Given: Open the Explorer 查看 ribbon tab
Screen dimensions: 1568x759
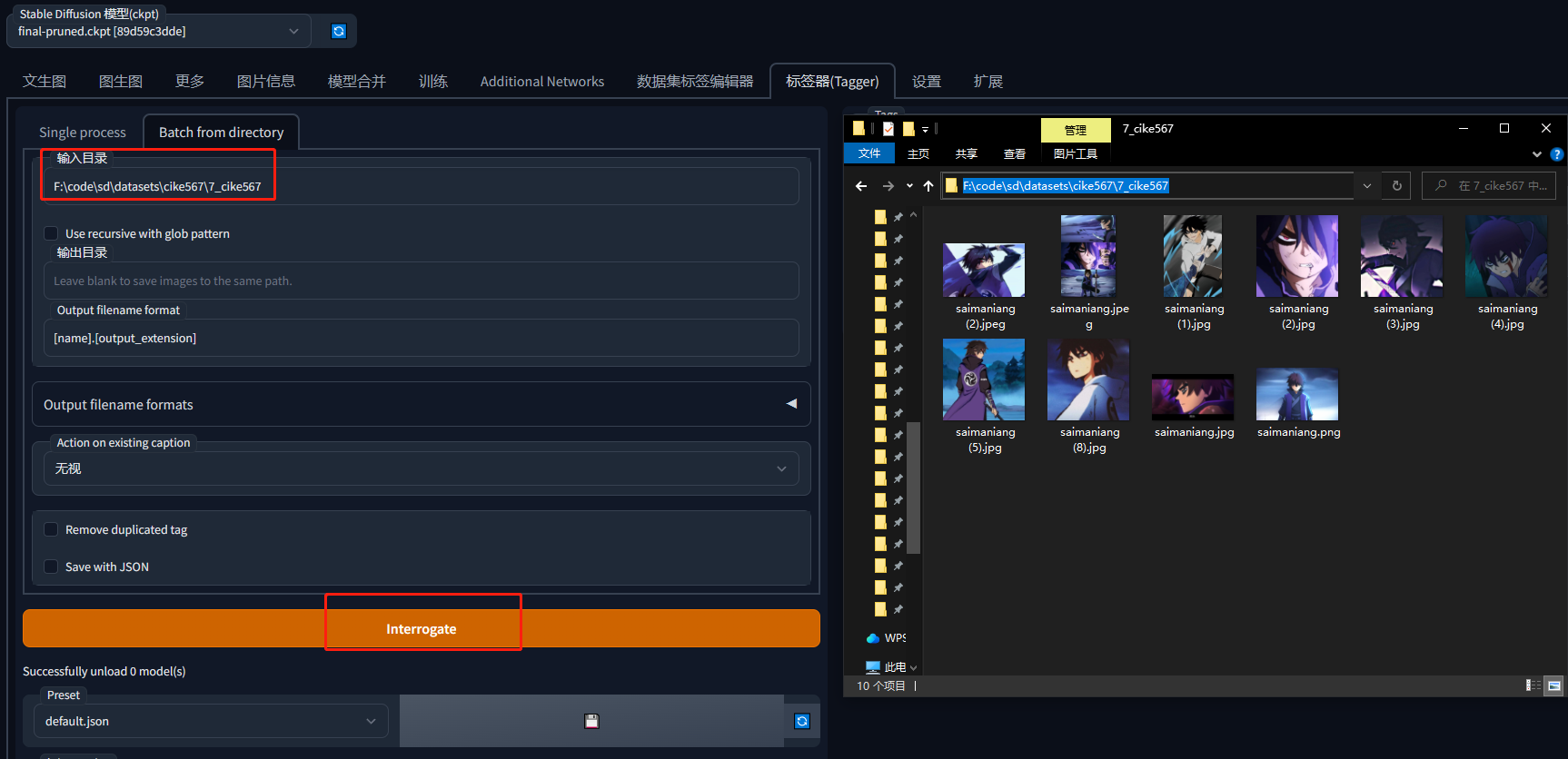Looking at the screenshot, I should [x=1015, y=153].
